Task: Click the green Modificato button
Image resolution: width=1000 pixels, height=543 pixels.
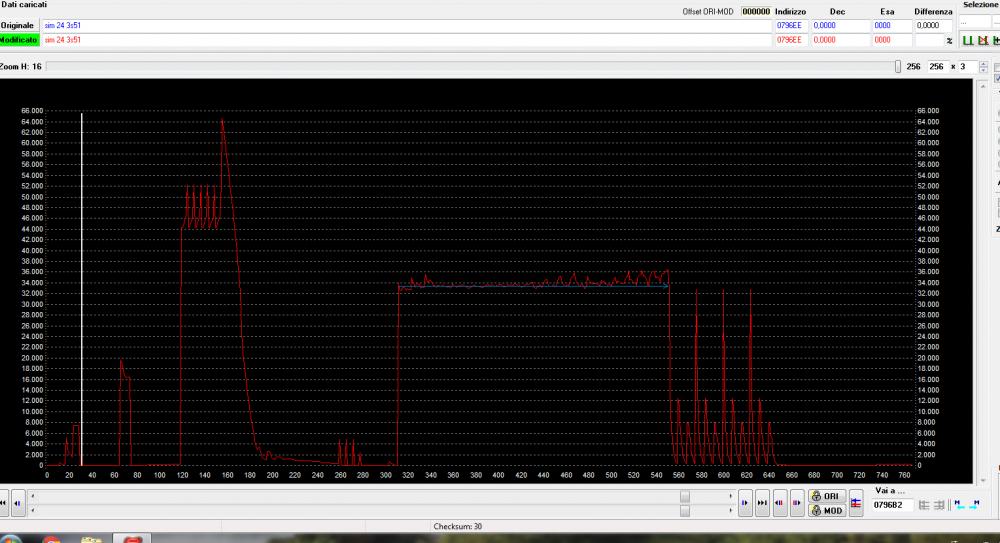Action: tap(18, 40)
